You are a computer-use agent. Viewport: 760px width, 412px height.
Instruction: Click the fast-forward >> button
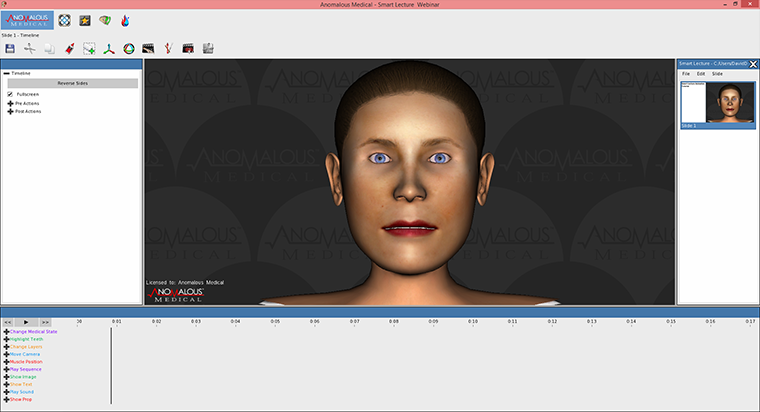coord(45,322)
